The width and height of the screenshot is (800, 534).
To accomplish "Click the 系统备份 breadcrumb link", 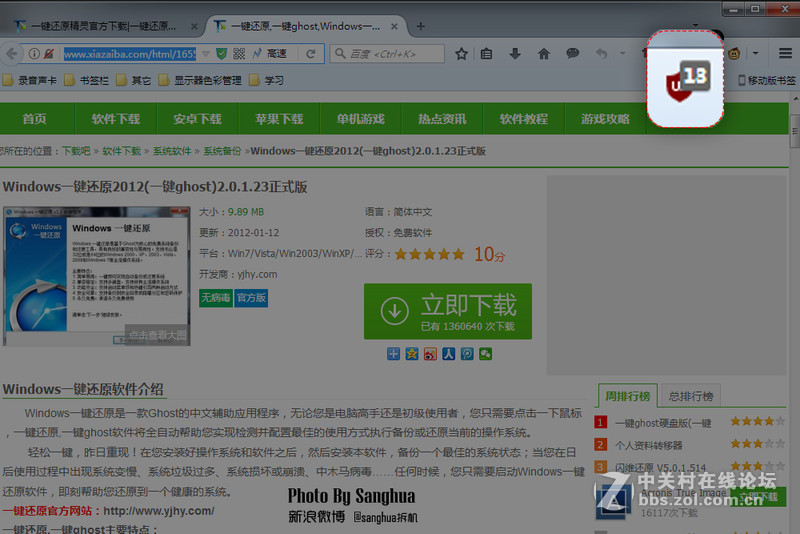I will pos(222,151).
